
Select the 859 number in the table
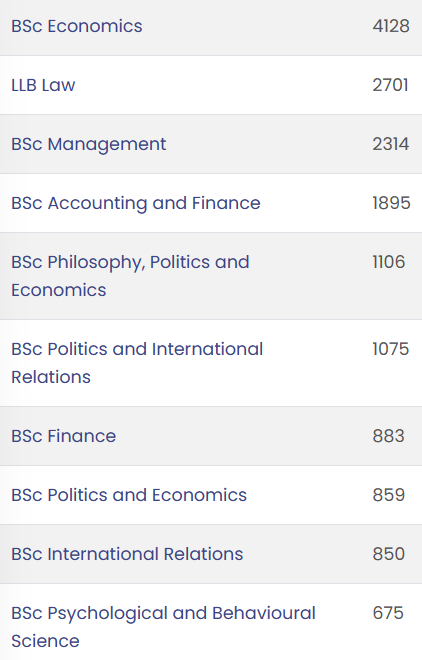tap(389, 495)
